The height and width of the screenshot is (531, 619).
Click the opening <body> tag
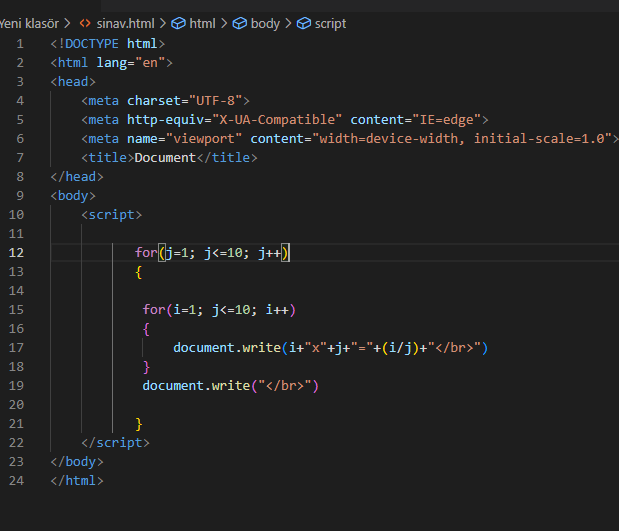(73, 196)
